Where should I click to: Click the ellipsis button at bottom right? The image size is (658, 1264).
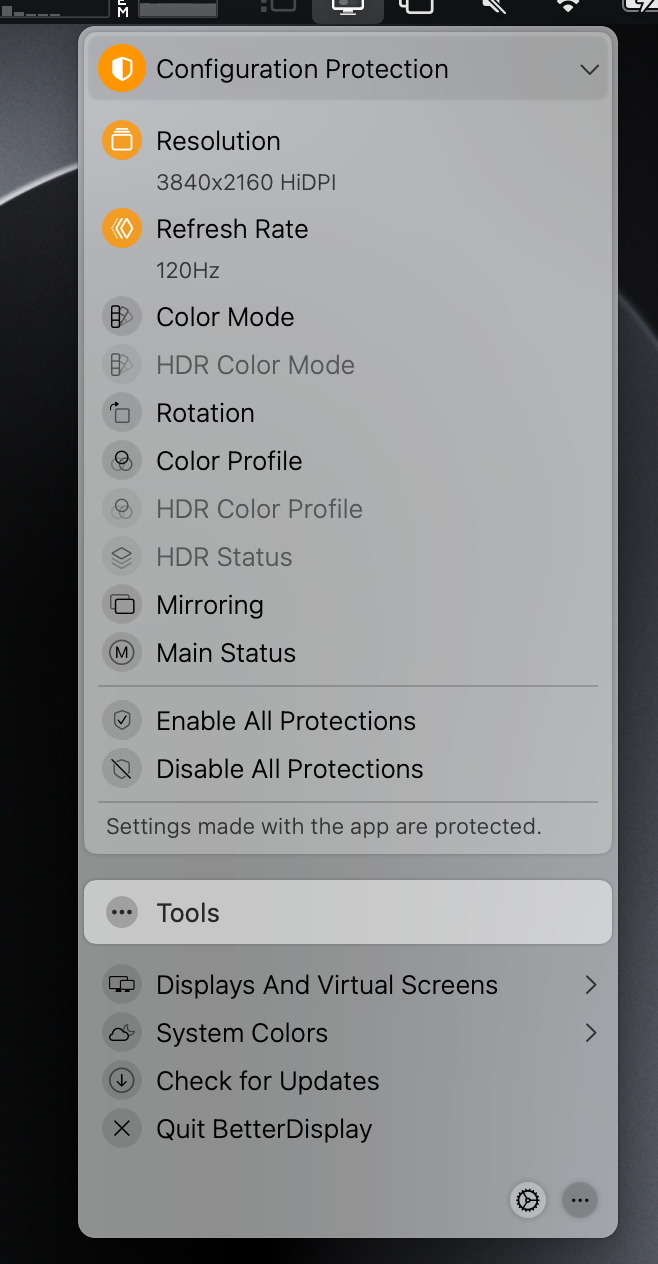point(580,1200)
